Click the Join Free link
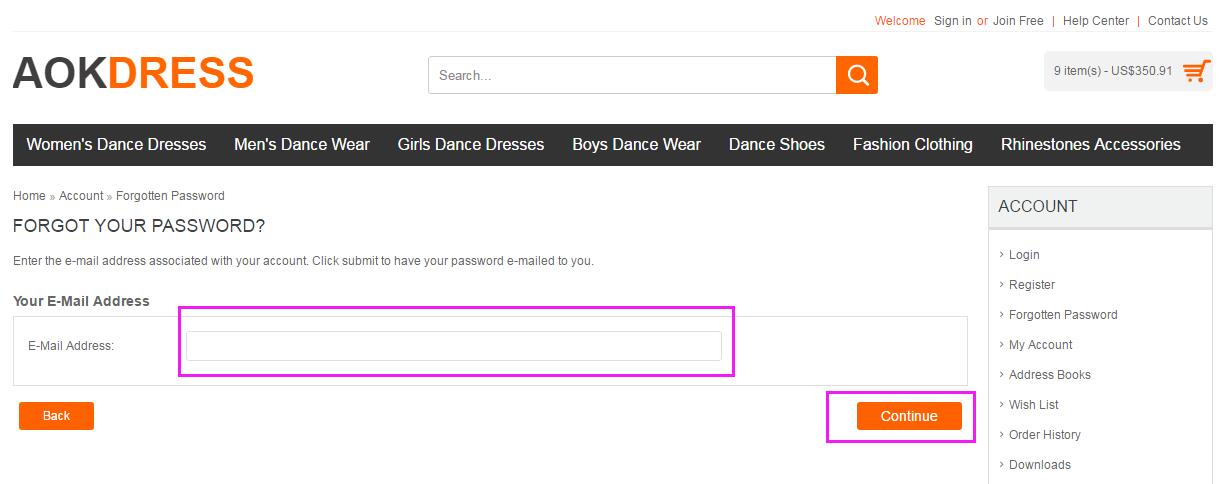Viewport: 1224px width, 484px height. (x=1018, y=21)
